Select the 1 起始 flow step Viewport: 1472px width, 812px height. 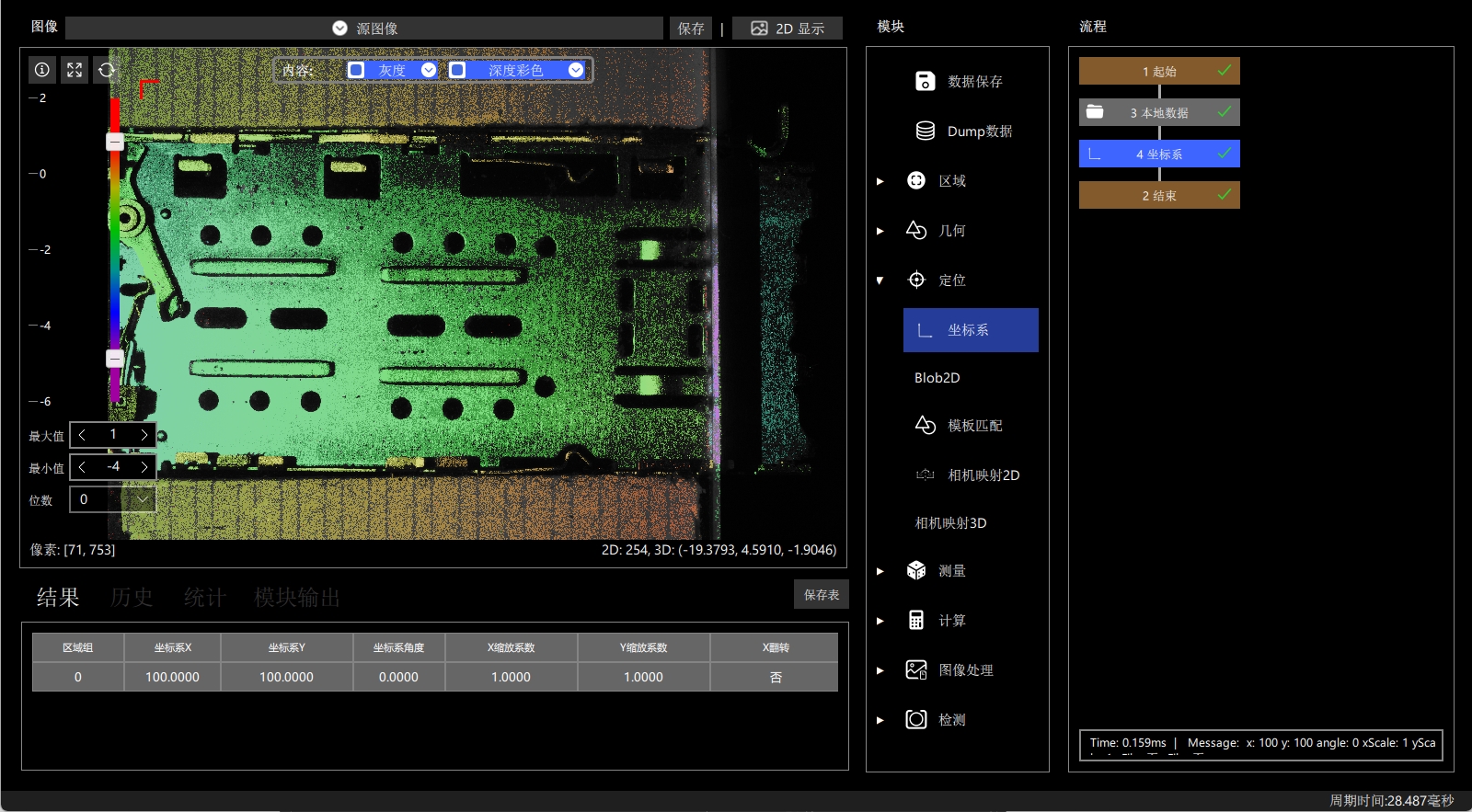click(1159, 71)
